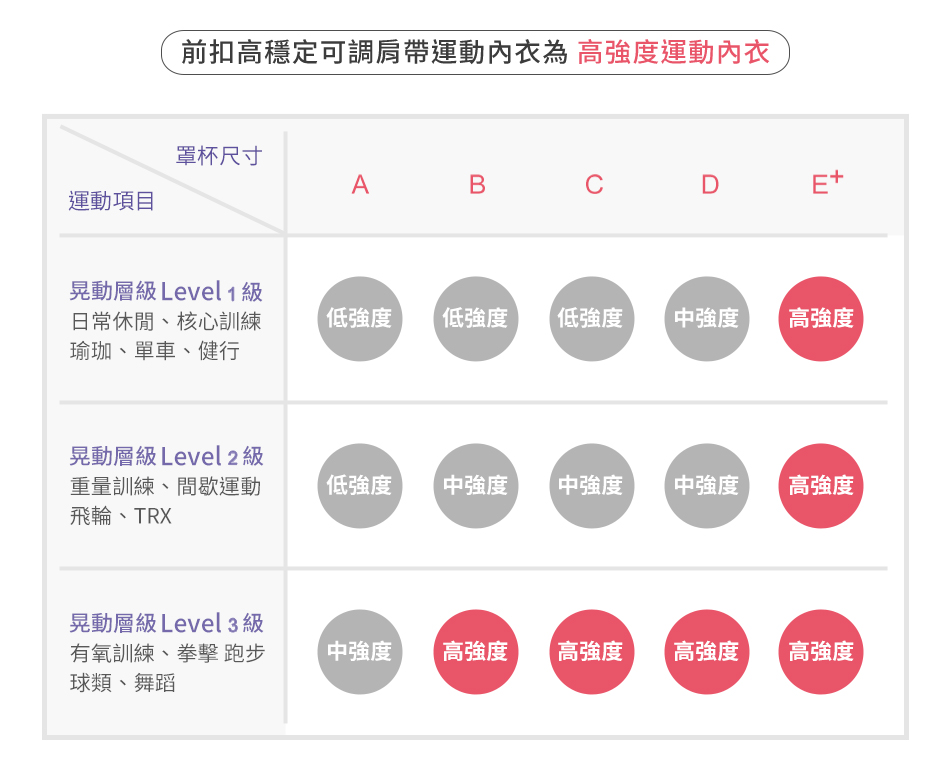Select the cup size C column header
950x778 pixels.
594,185
